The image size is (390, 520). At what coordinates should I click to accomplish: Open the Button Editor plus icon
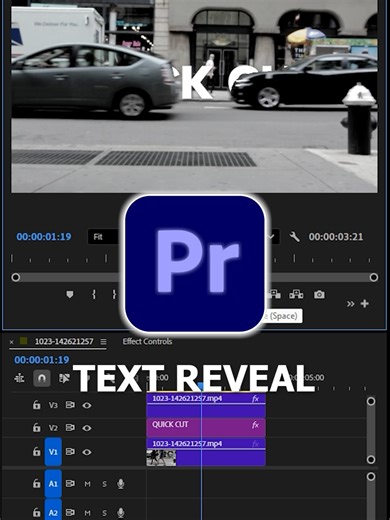click(365, 304)
